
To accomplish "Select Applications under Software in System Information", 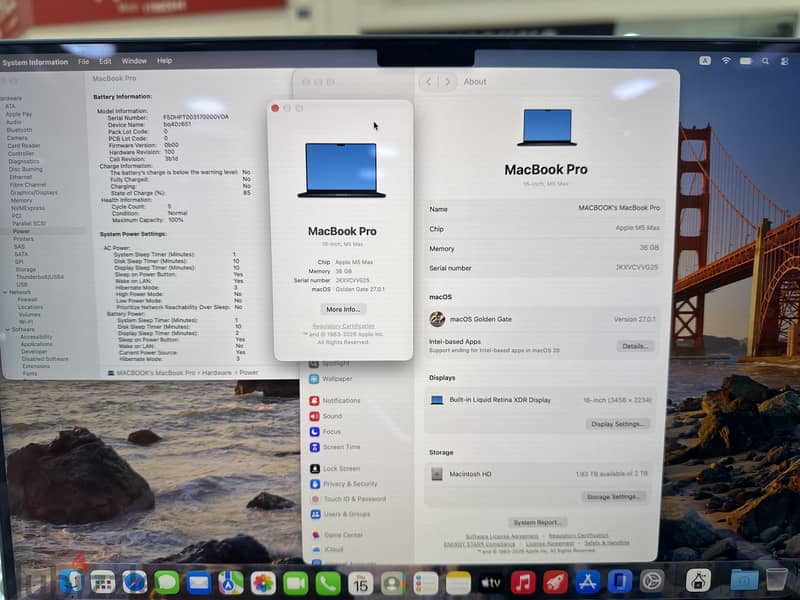I will [x=37, y=344].
